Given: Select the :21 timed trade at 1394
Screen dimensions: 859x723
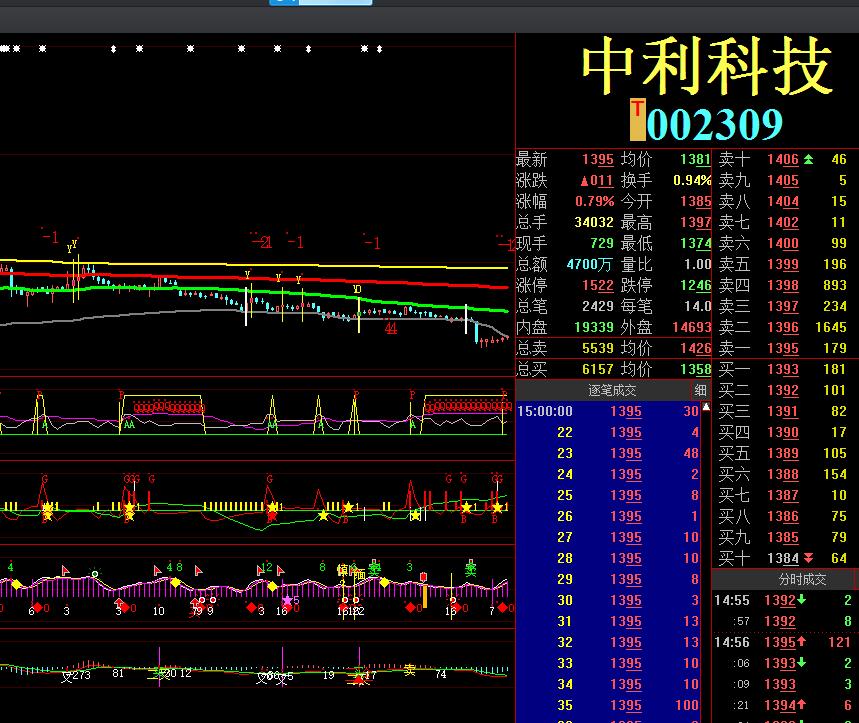Looking at the screenshot, I should pos(784,705).
